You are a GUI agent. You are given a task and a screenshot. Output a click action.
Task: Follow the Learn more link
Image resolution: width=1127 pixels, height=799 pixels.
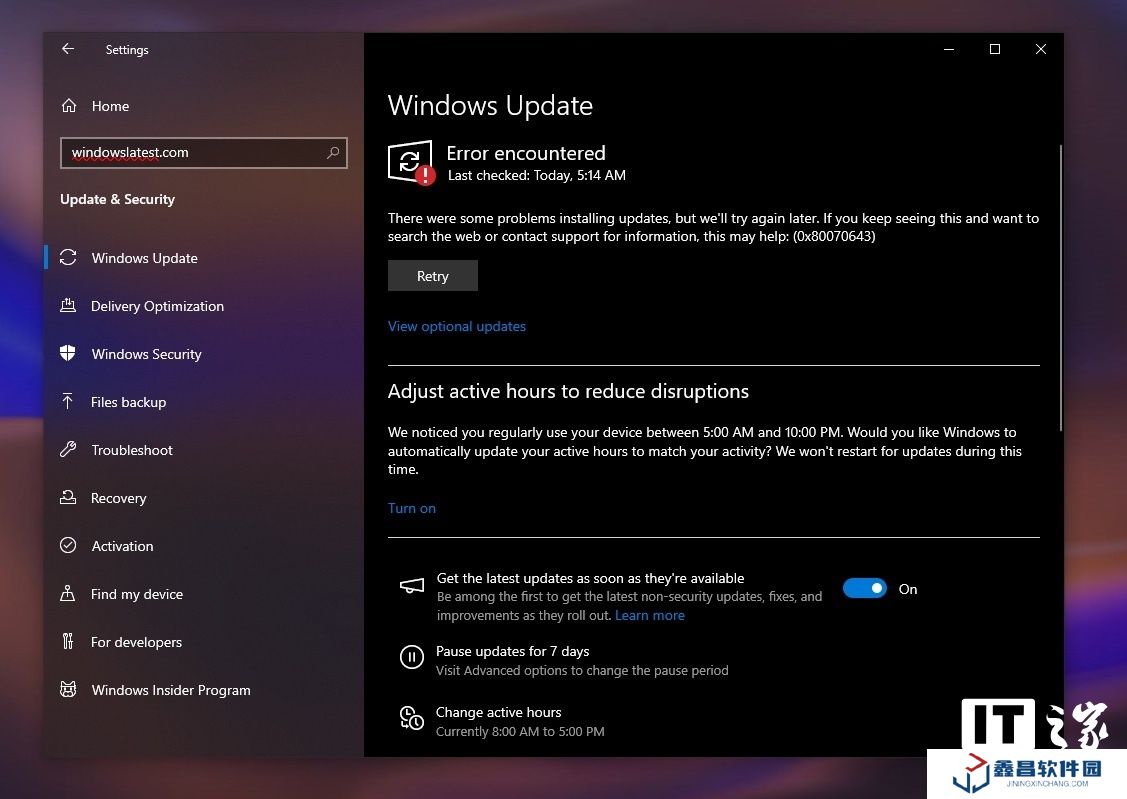tap(650, 615)
